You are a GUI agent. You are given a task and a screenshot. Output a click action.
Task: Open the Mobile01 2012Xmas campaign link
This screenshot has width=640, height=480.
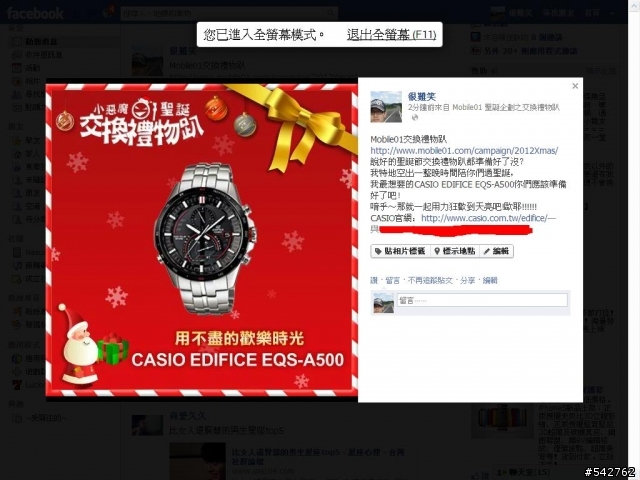coord(464,151)
